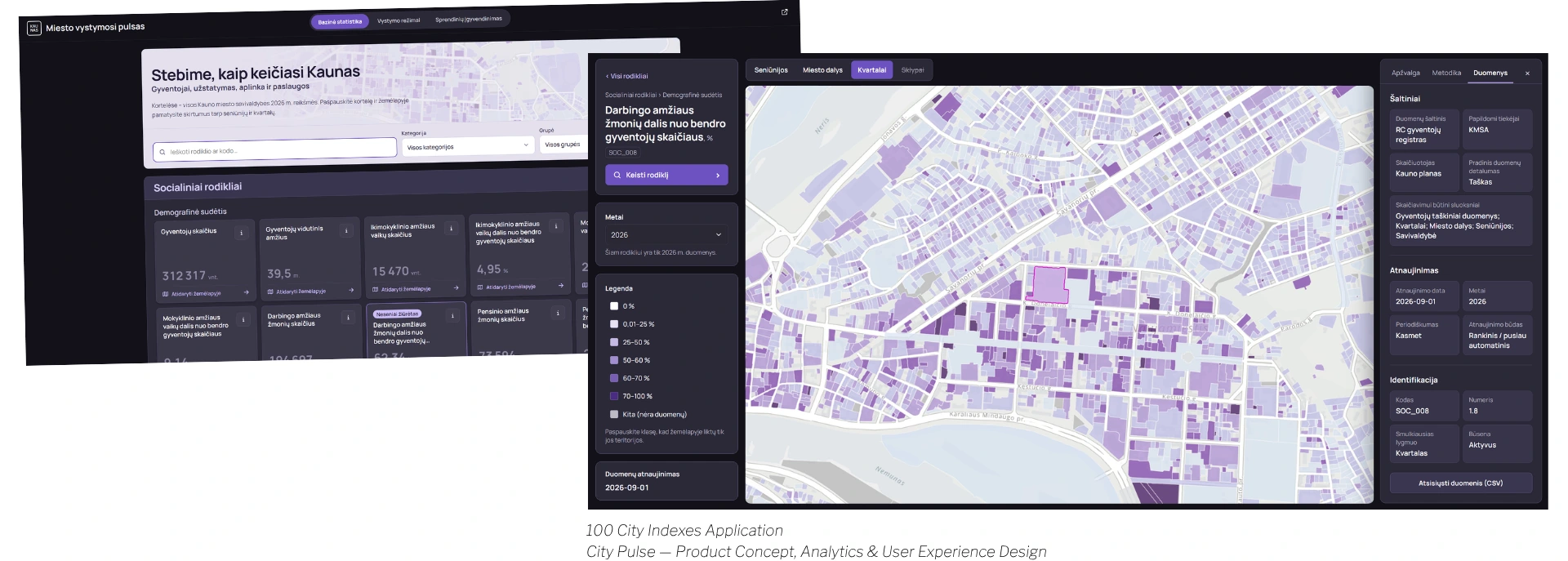1568x561 pixels.
Task: Click the Keisti rodiklį button
Action: pyautogui.click(x=666, y=175)
